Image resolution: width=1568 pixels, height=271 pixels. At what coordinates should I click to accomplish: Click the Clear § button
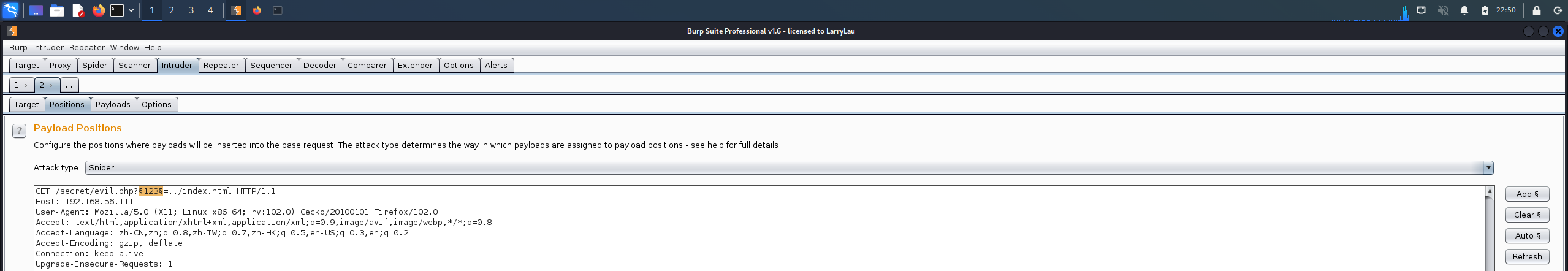pos(1527,215)
